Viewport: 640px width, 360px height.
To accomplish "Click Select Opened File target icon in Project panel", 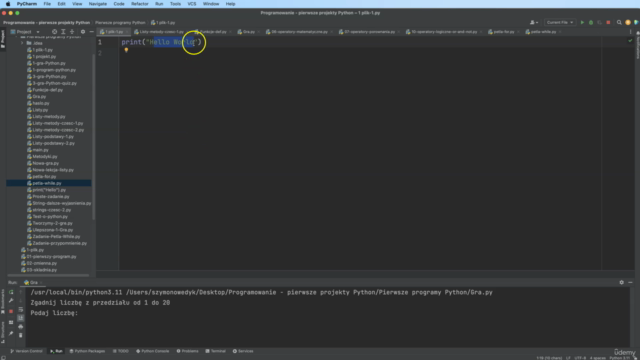I will tap(54, 31).
